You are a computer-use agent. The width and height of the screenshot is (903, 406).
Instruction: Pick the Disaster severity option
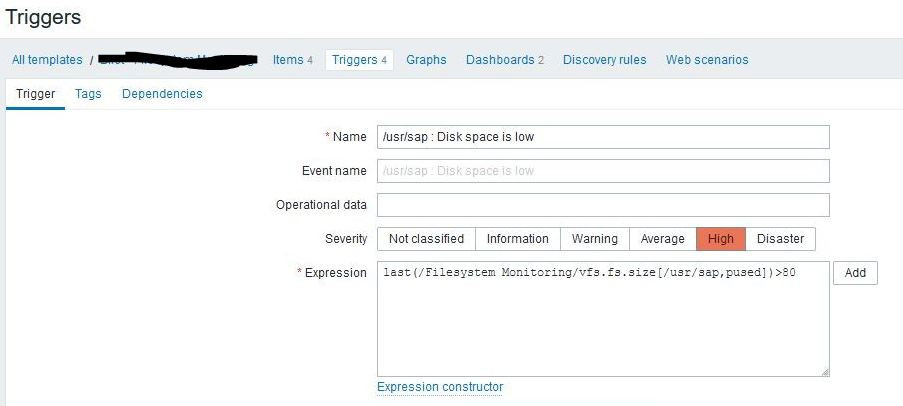[780, 239]
